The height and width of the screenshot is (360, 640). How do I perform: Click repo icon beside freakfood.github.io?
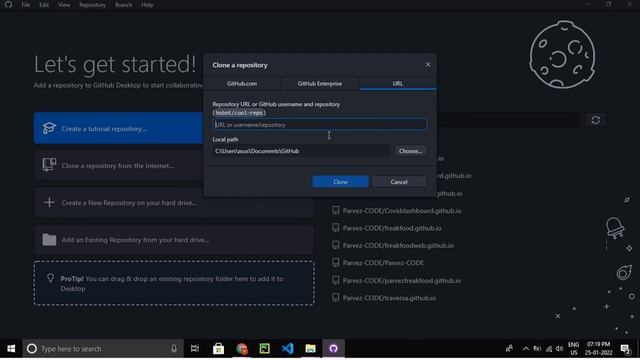336,228
